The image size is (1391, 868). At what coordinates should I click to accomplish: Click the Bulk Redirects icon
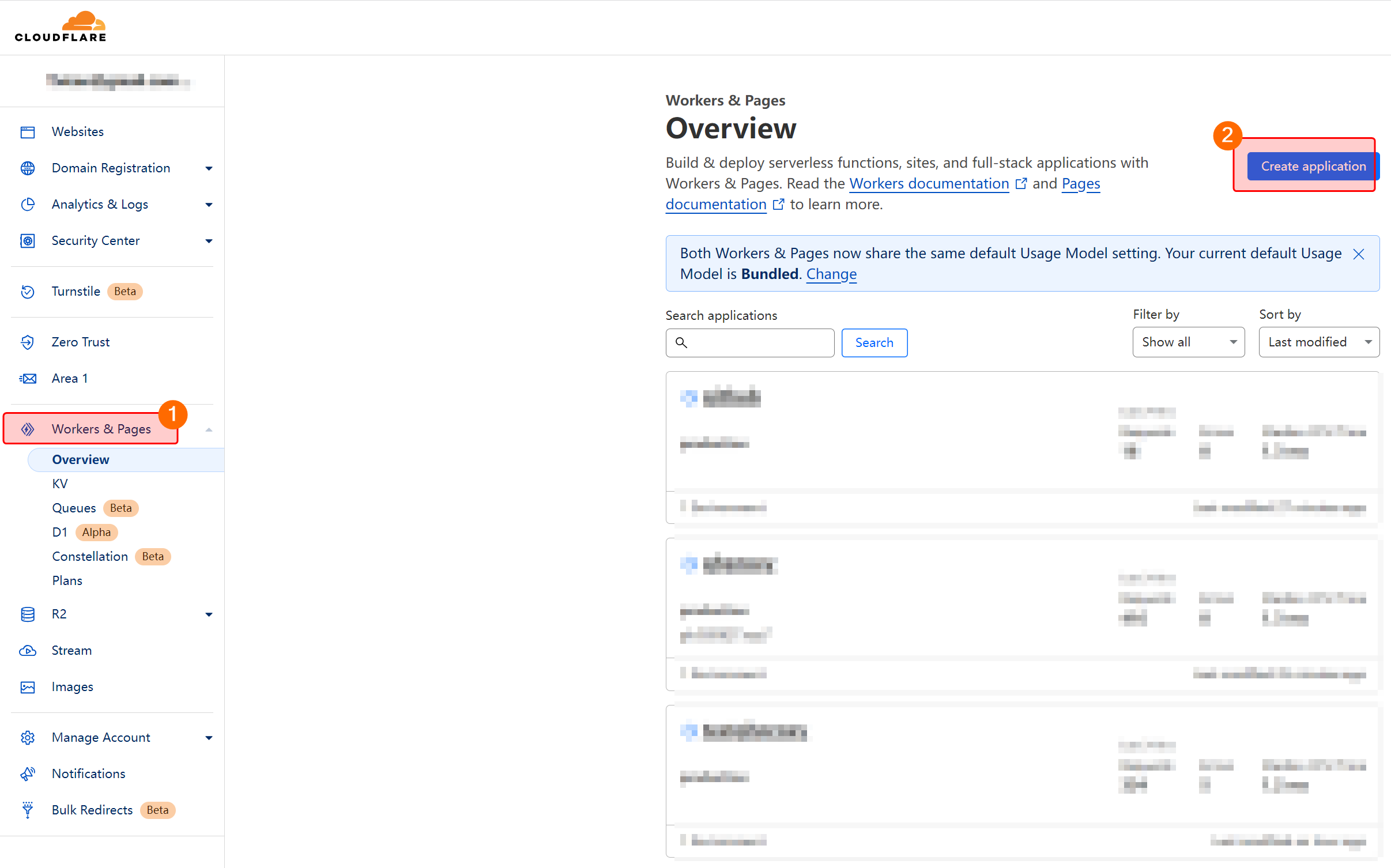(x=28, y=810)
